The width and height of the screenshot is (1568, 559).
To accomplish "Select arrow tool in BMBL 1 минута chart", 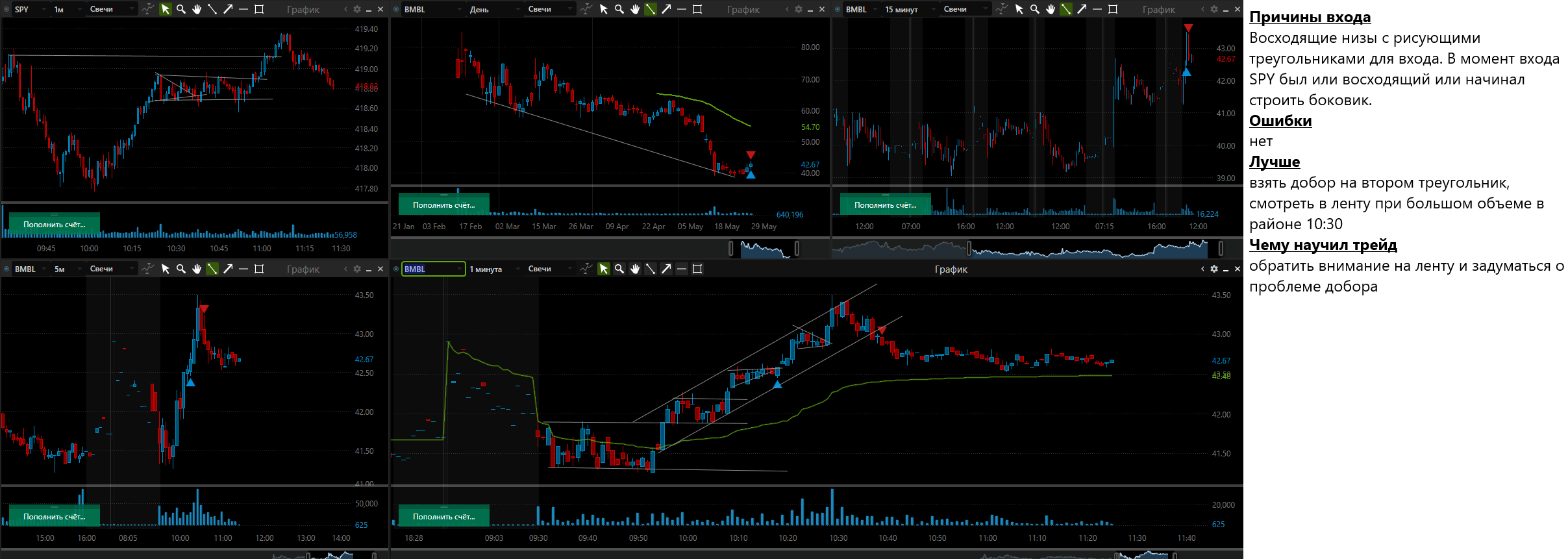I will pyautogui.click(x=666, y=269).
